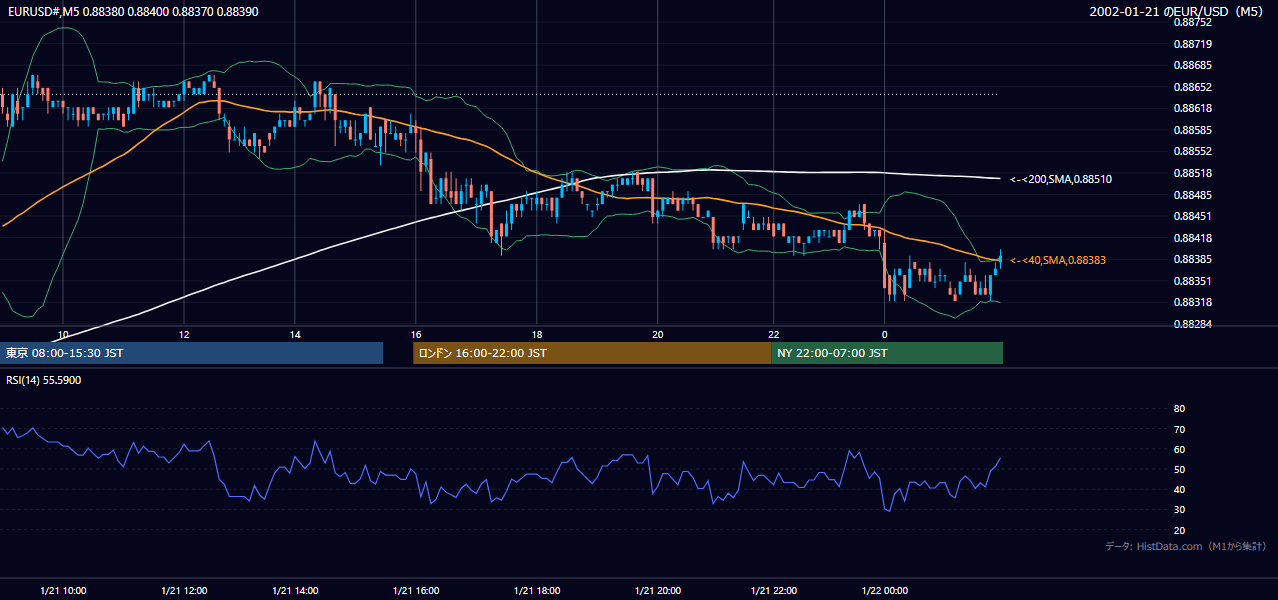The width and height of the screenshot is (1278, 600).
Task: Click the bottom date label 1/22 00:00
Action: click(884, 591)
